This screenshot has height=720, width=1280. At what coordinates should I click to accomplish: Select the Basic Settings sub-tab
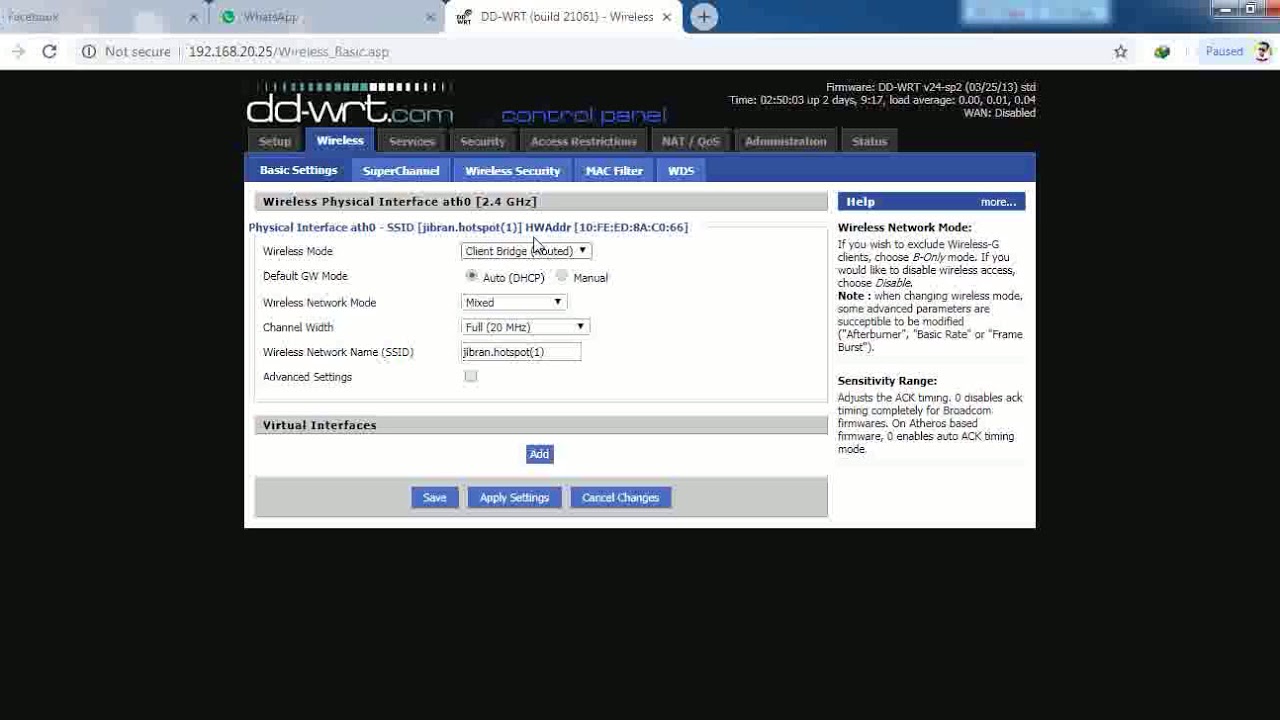pyautogui.click(x=299, y=170)
